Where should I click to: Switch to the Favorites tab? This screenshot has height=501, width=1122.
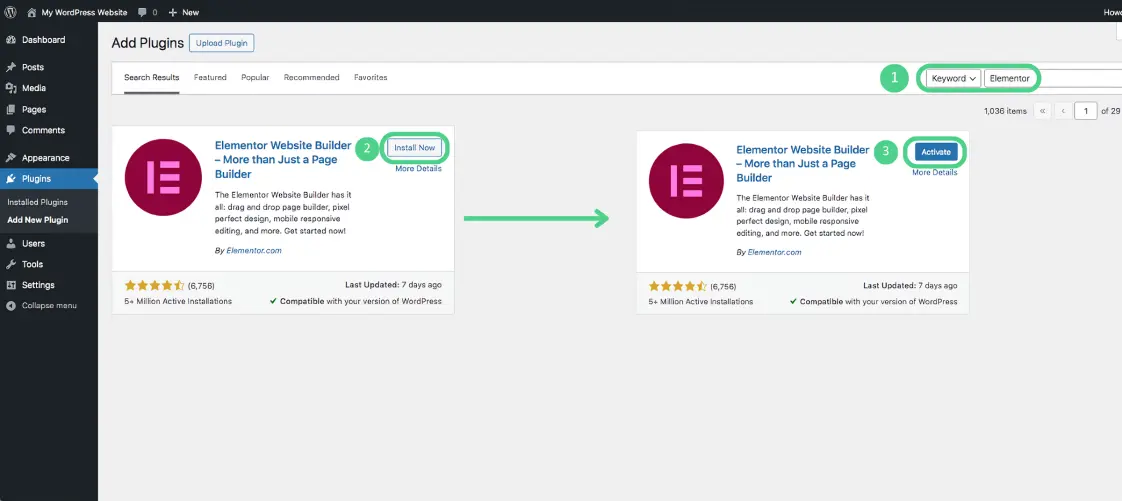[371, 77]
